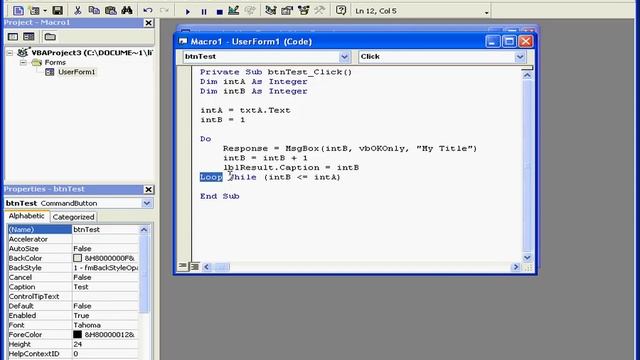The width and height of the screenshot is (640, 360).
Task: Click the greyed-out Toolbox icon
Action: coord(320,10)
